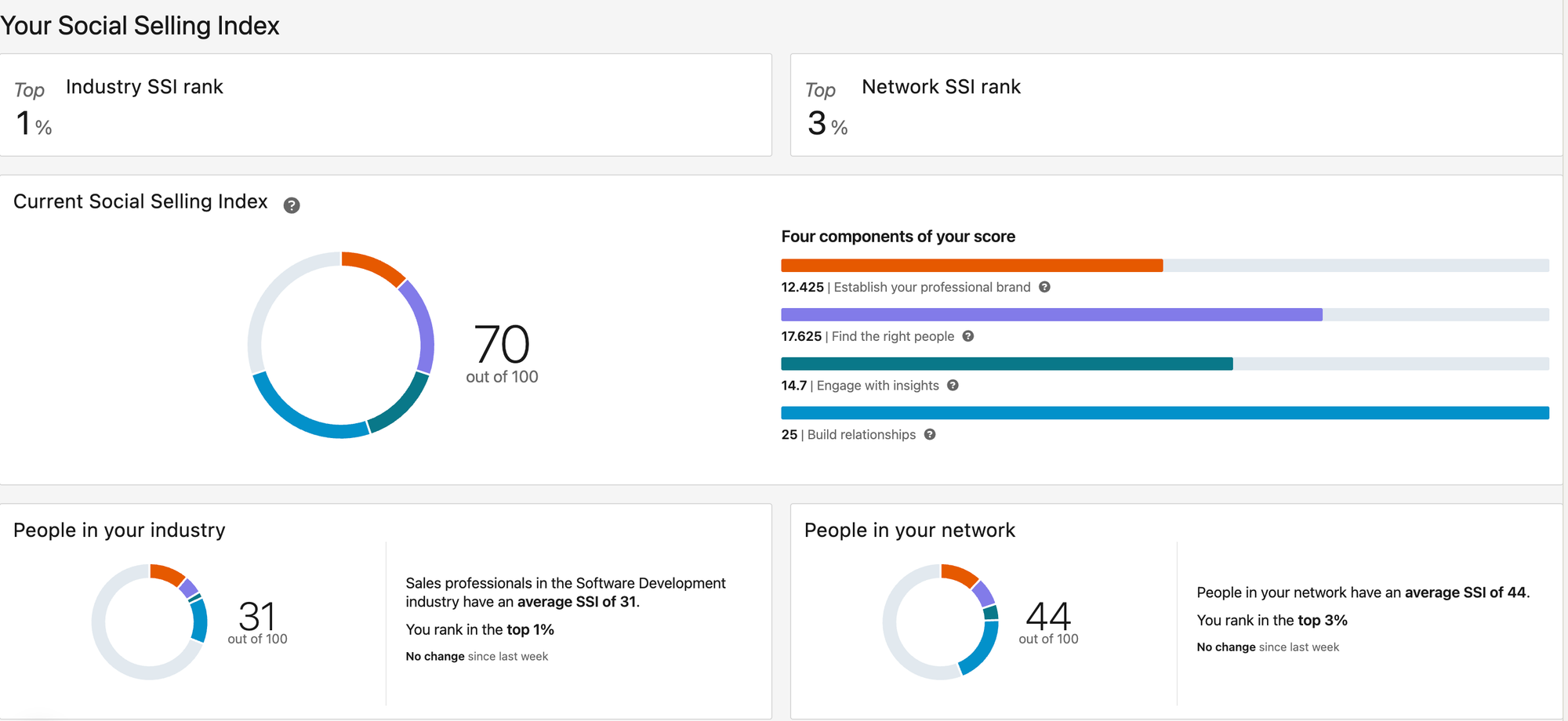The width and height of the screenshot is (1568, 721).
Task: Click the bold top 3% rank text
Action: click(x=1322, y=621)
